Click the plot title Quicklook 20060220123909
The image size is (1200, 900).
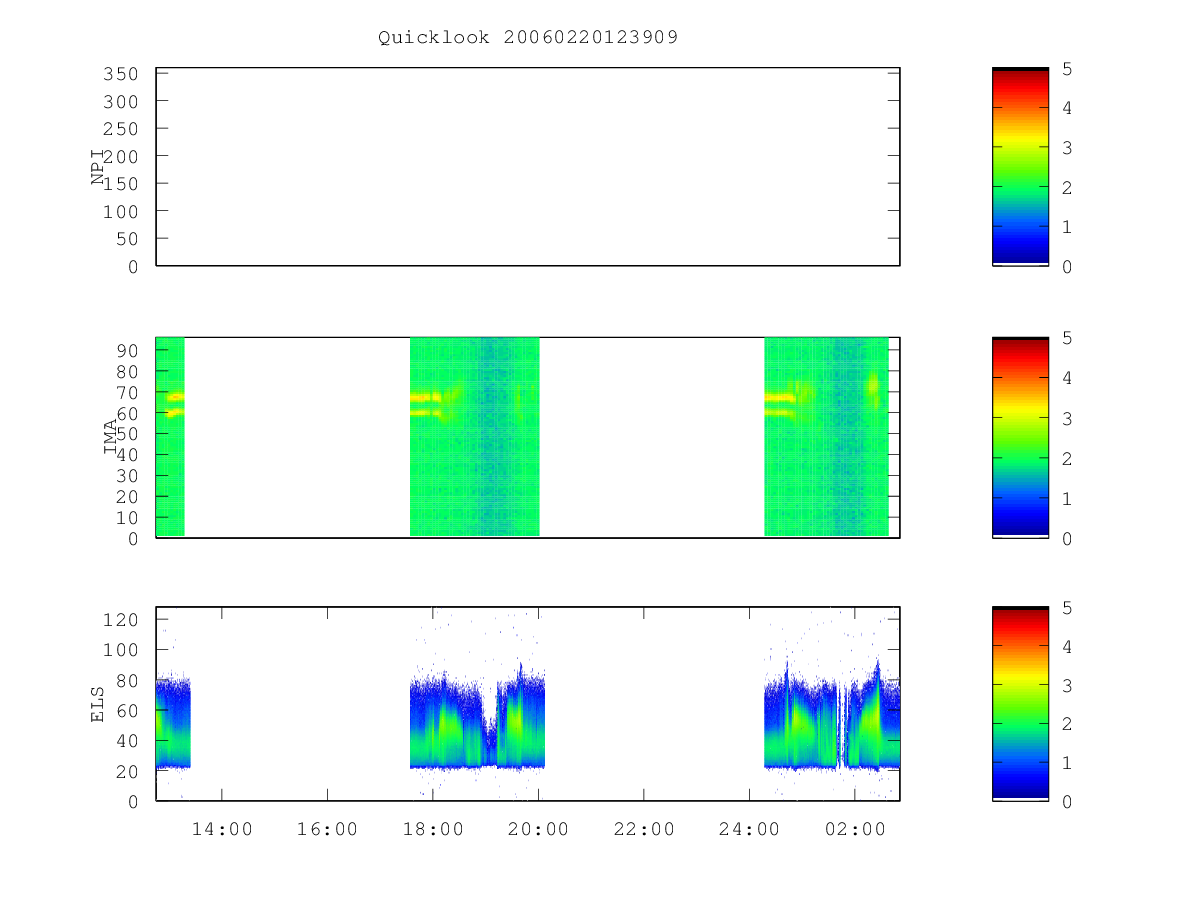pos(528,38)
